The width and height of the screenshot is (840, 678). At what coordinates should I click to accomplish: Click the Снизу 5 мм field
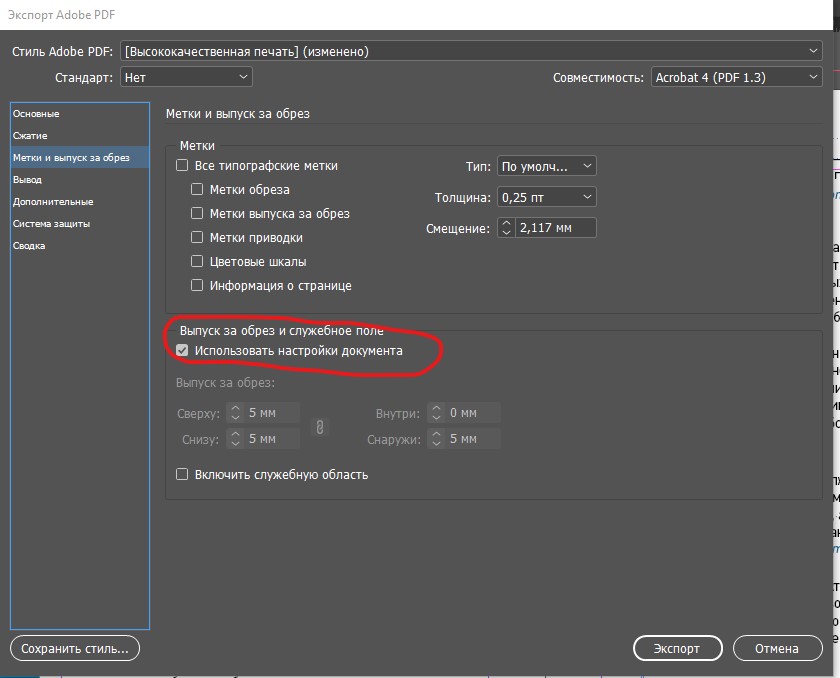tap(272, 439)
